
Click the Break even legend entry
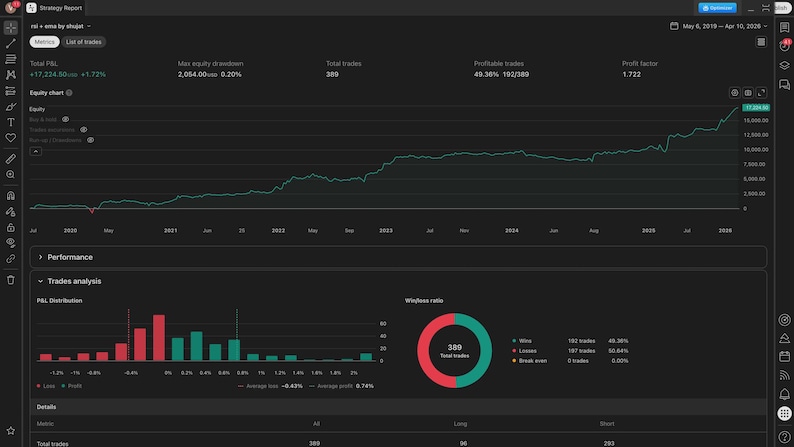529,361
